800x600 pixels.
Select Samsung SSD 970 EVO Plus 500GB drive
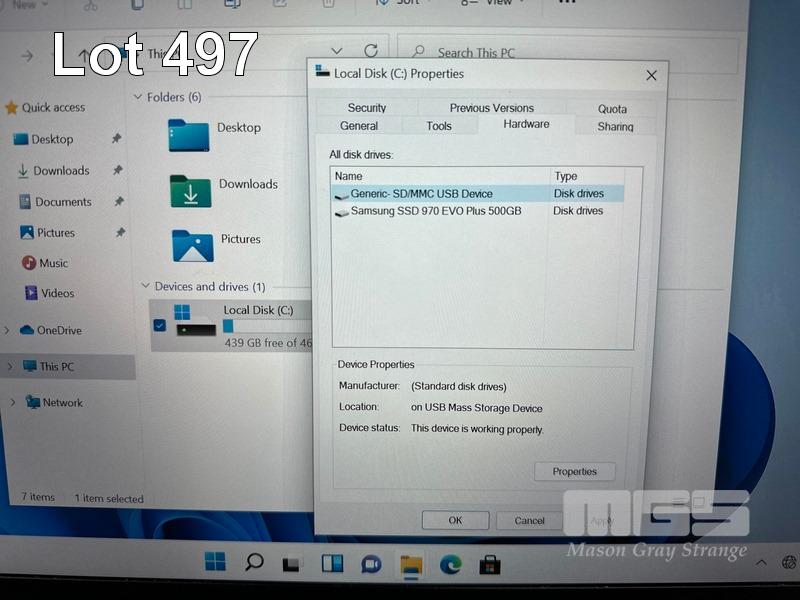pyautogui.click(x=436, y=211)
